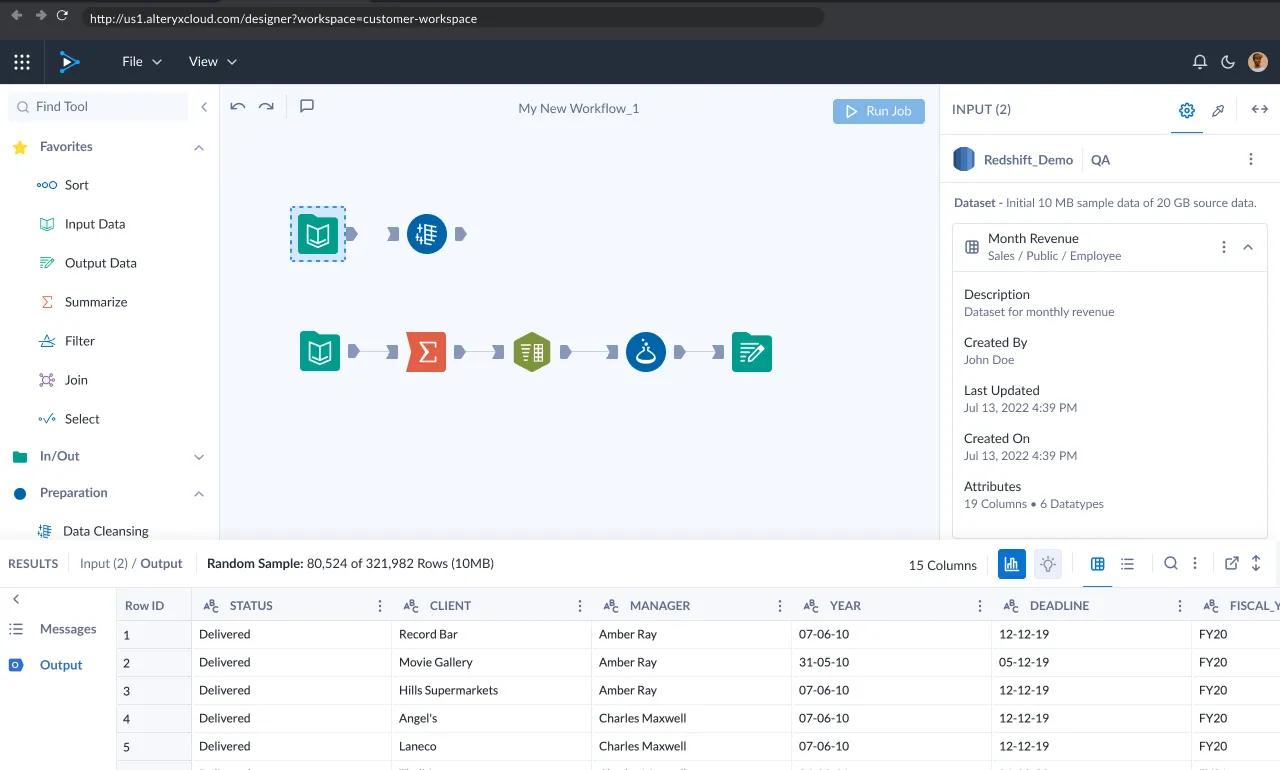Open CLIENT column options menu

point(580,606)
